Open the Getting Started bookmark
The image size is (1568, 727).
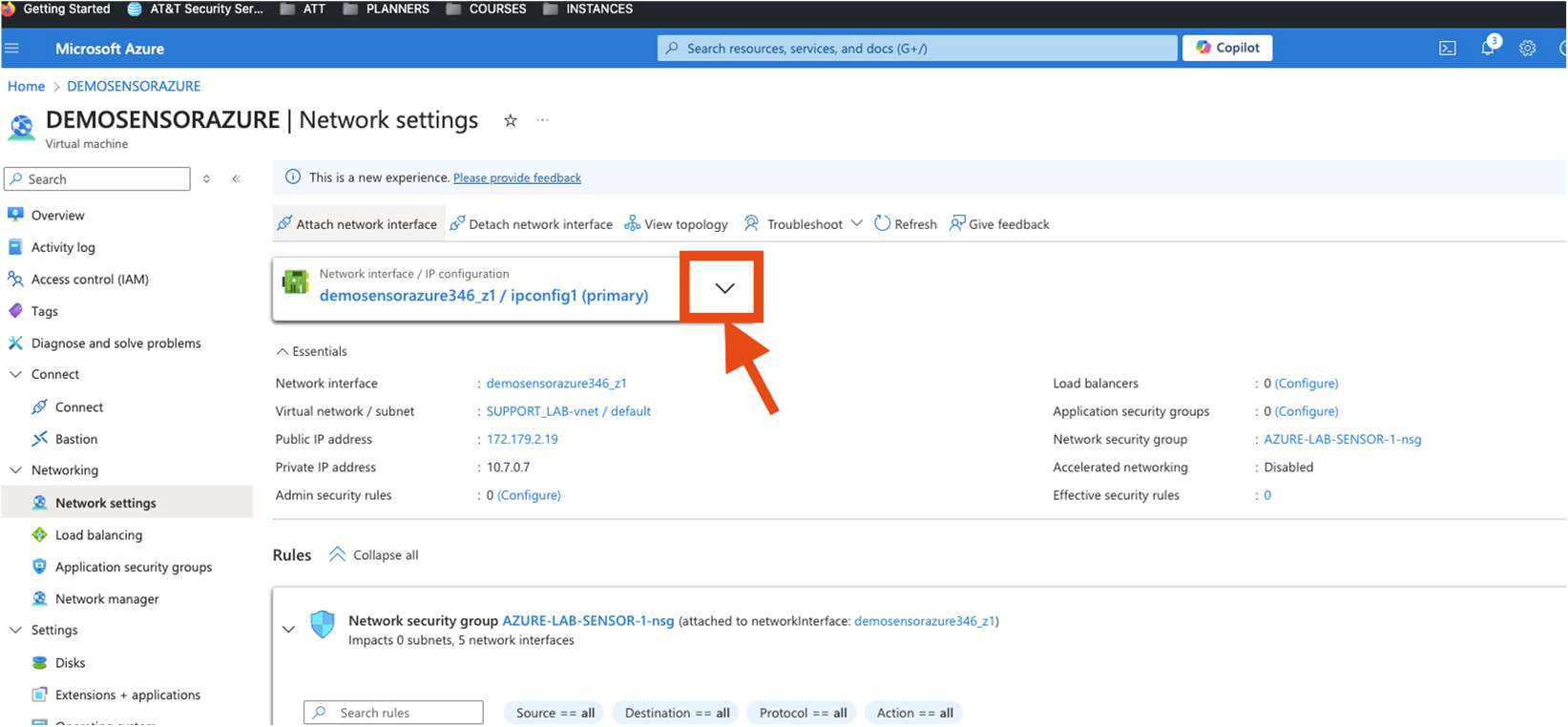pyautogui.click(x=57, y=10)
